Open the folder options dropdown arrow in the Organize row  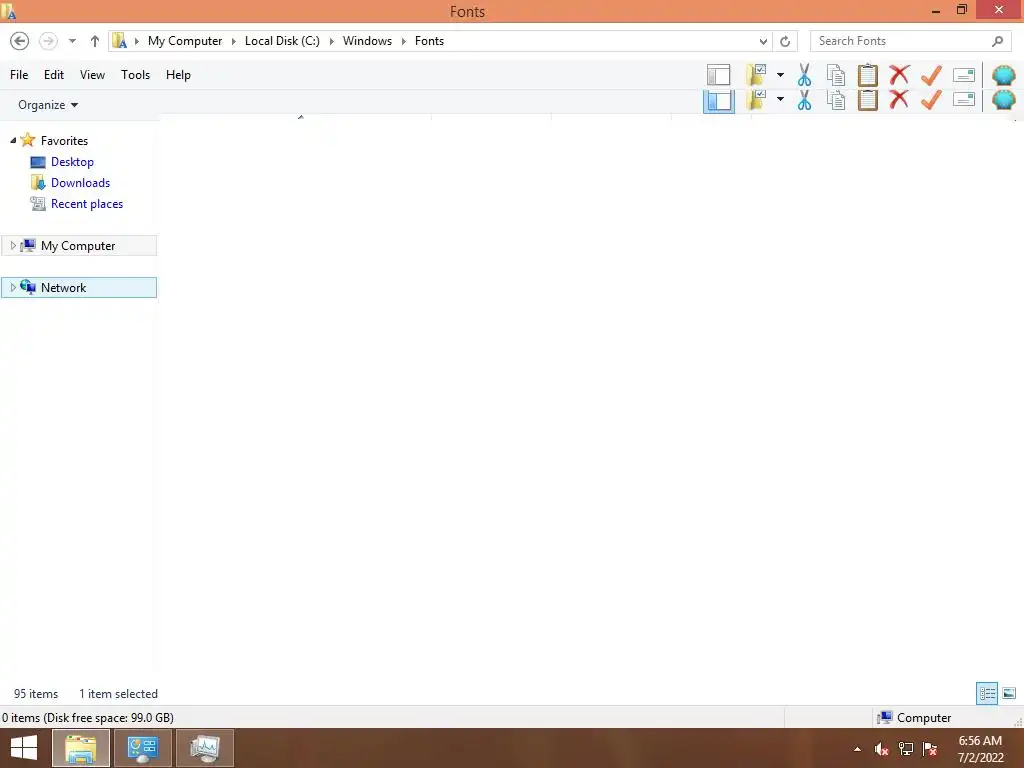(x=780, y=99)
